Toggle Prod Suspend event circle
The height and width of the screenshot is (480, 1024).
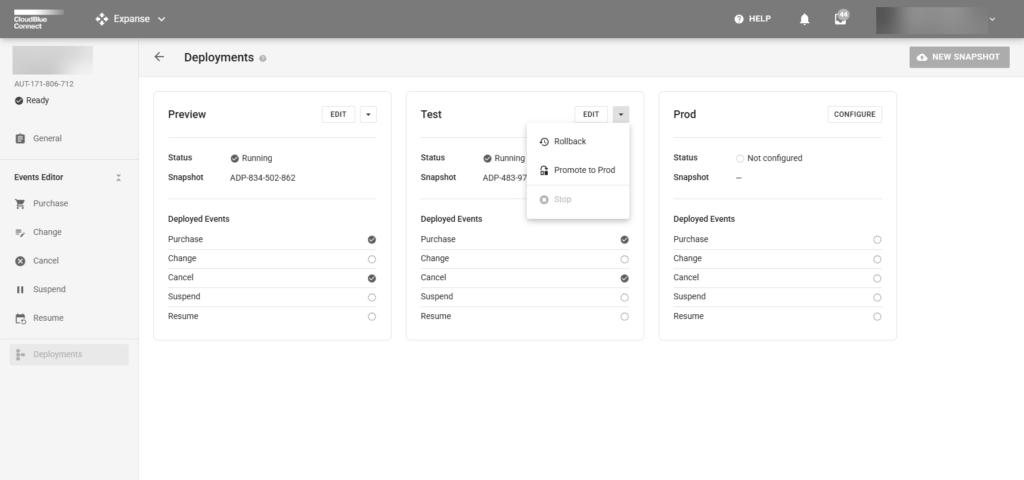(x=877, y=297)
